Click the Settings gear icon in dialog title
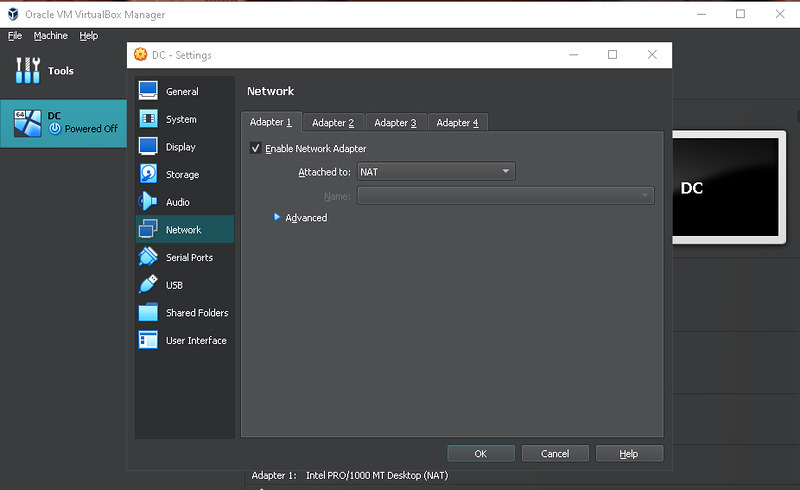This screenshot has height=490, width=800. 140,55
